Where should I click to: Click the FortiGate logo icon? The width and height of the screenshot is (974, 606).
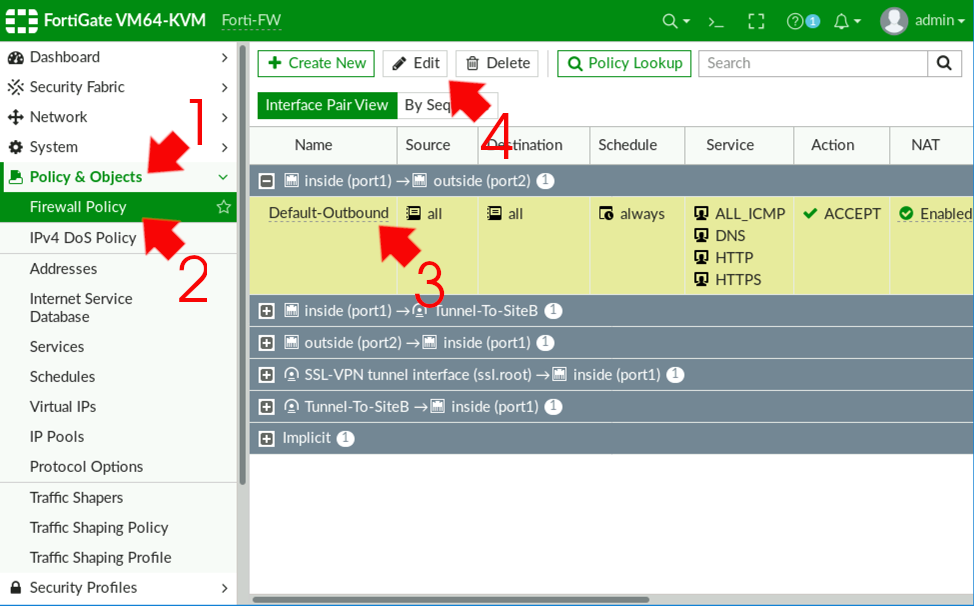click(x=22, y=20)
